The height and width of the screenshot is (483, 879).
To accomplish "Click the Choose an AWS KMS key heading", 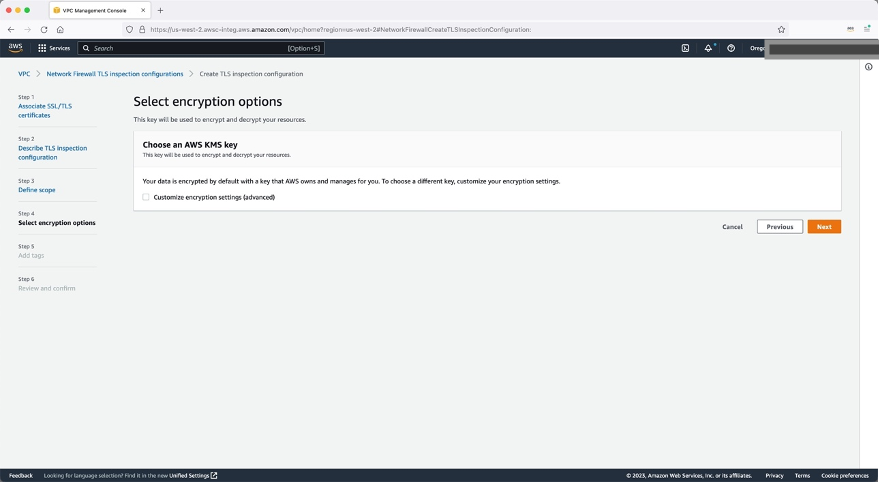I will coord(190,145).
